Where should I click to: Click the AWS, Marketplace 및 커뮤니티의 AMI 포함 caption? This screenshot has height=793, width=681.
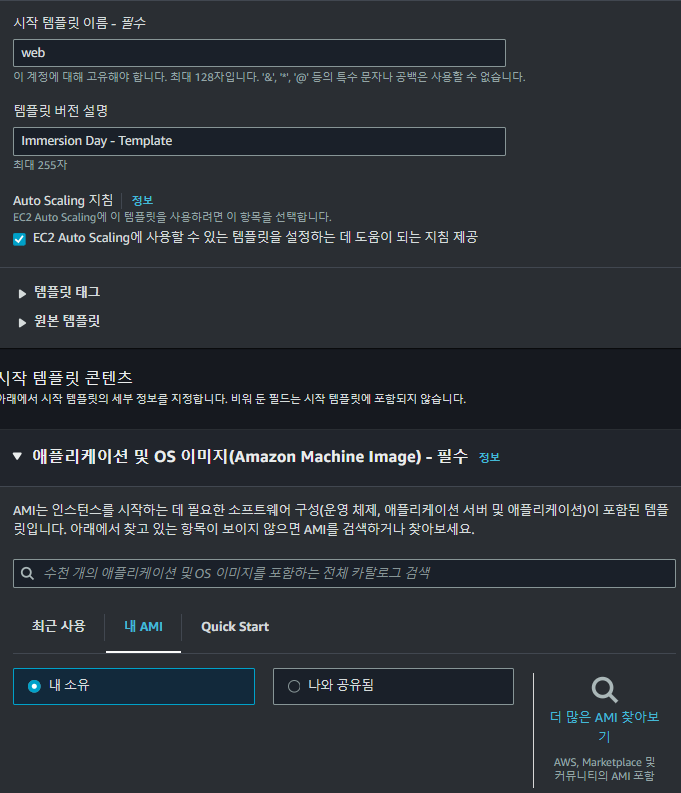(x=604, y=769)
